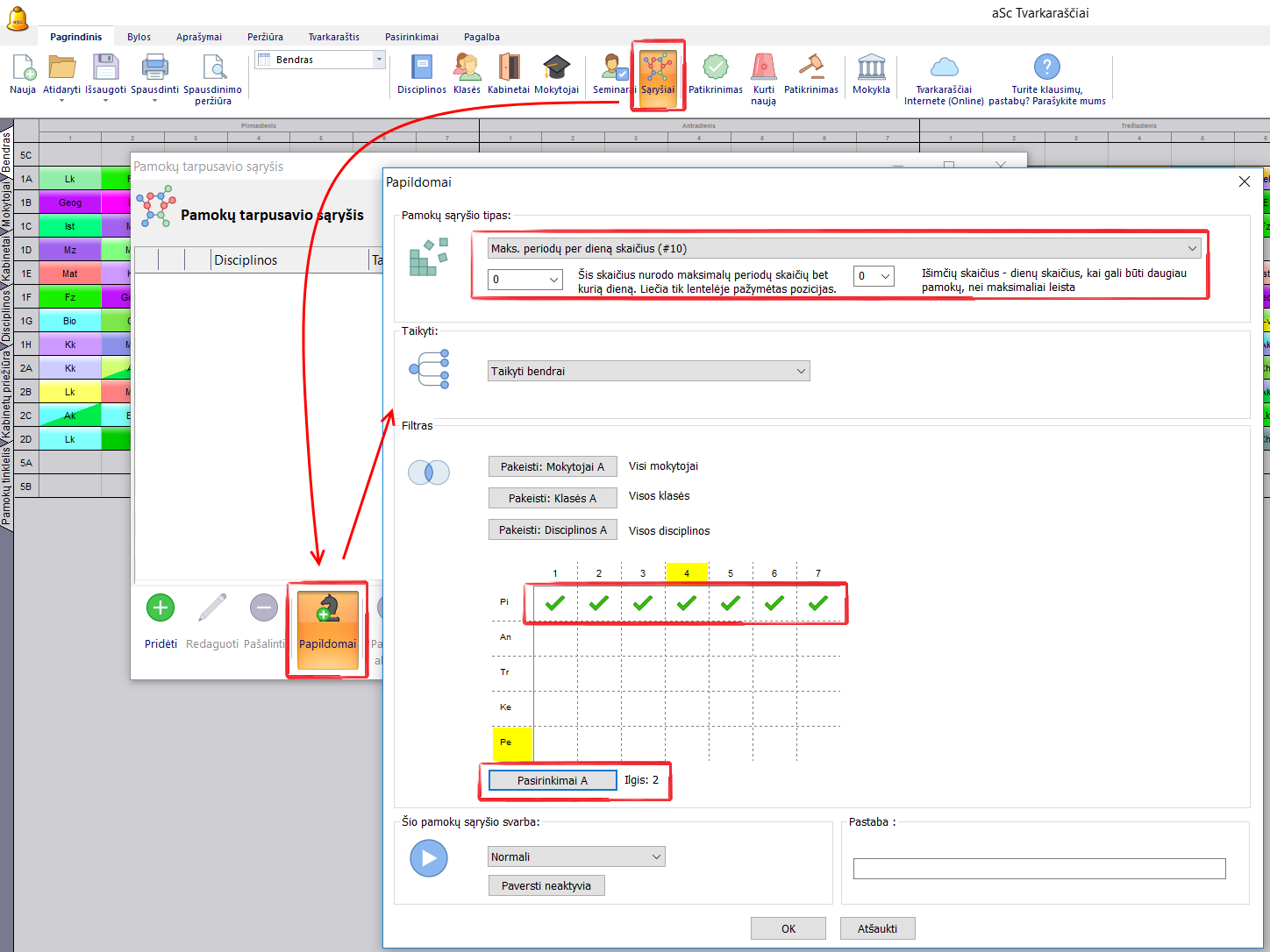Expand the Normali importance dropdown
The height and width of the screenshot is (952, 1270).
tap(656, 857)
